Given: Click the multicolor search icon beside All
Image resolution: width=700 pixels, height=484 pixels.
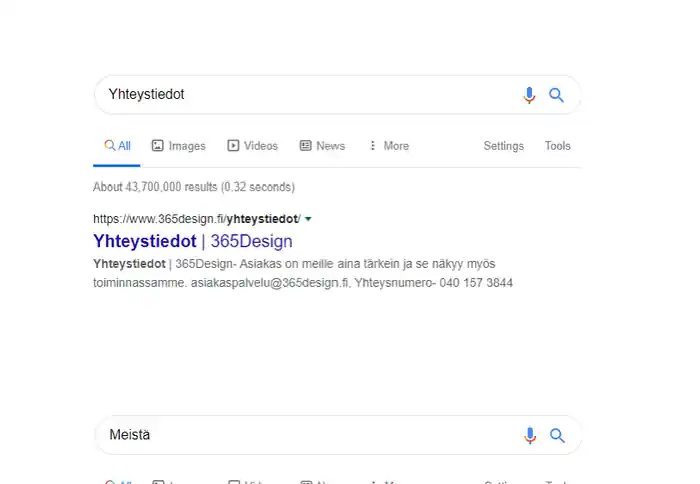Looking at the screenshot, I should (109, 145).
